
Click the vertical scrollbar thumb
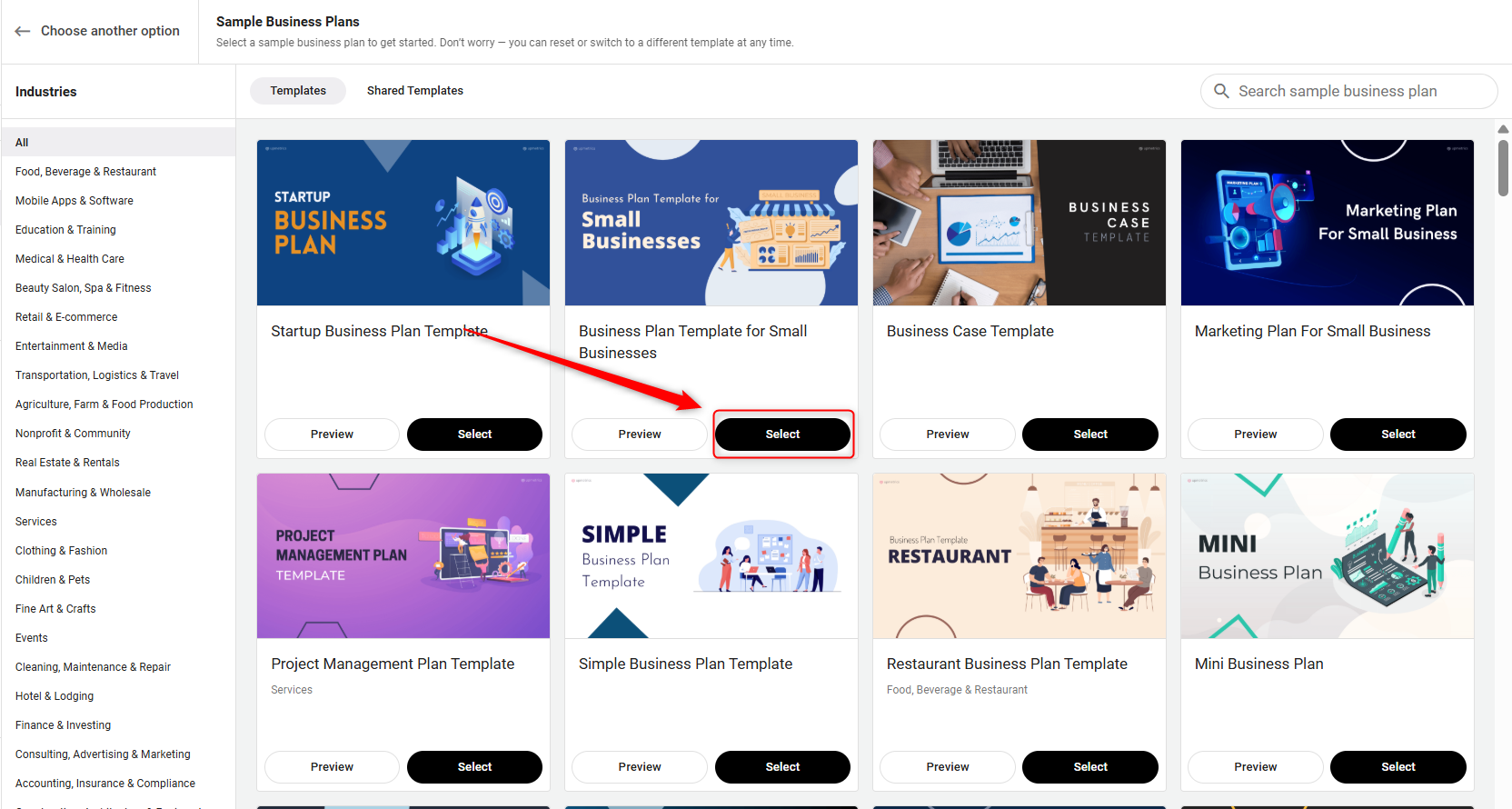(x=1503, y=167)
